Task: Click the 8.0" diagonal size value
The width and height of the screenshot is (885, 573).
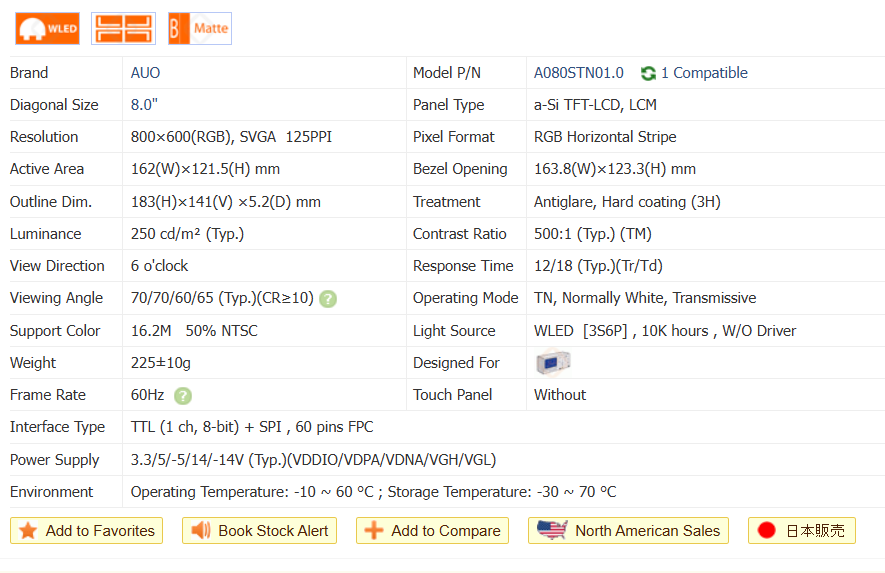Action: click(x=144, y=105)
